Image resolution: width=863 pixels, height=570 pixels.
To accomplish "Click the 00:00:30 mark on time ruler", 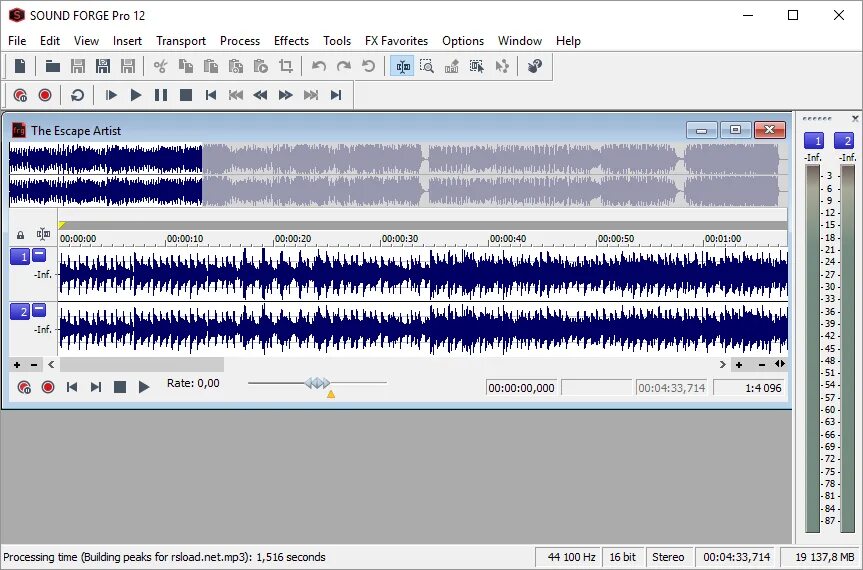I will [x=400, y=239].
